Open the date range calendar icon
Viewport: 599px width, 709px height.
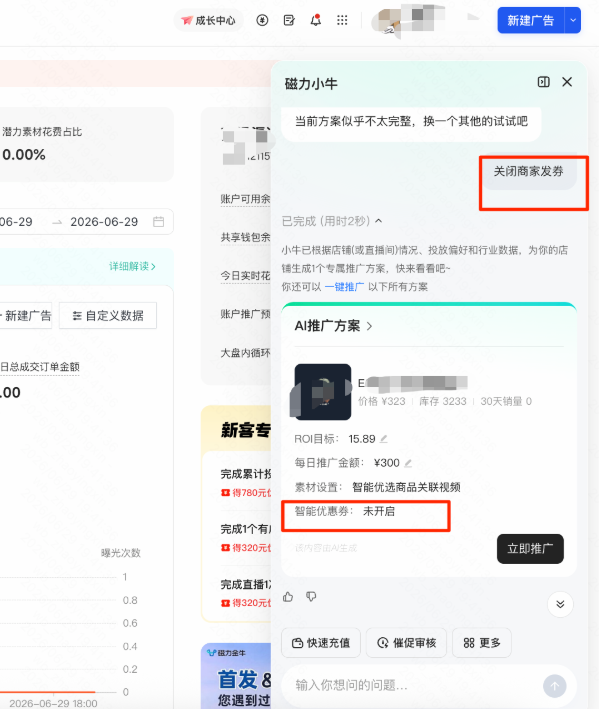[158, 222]
